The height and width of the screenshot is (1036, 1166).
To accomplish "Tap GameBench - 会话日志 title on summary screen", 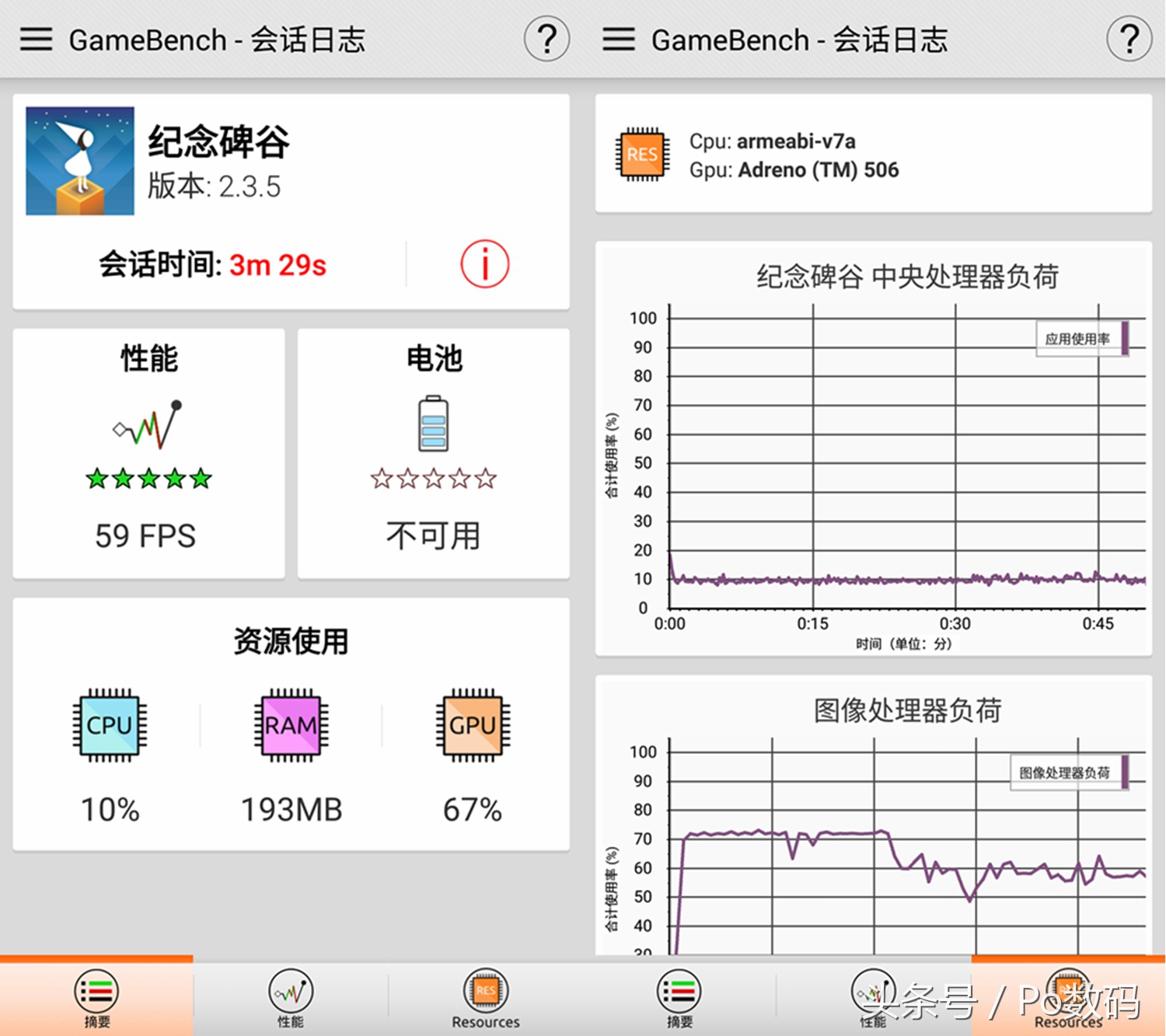I will (x=217, y=40).
